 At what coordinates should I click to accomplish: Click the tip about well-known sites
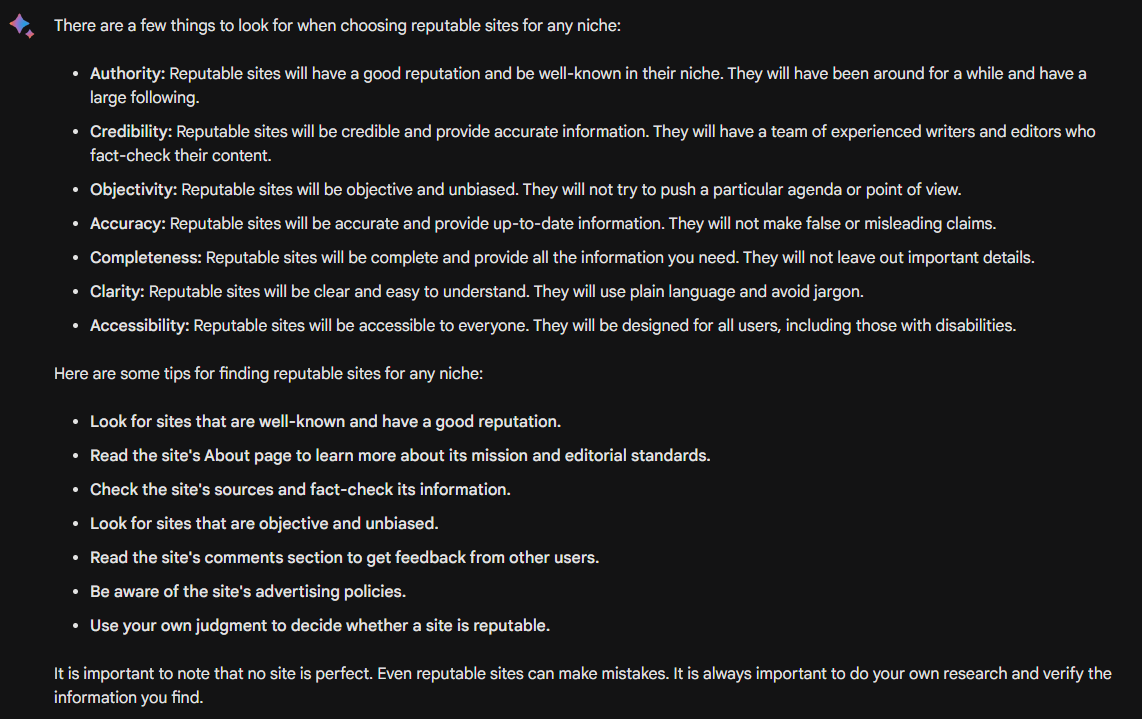click(325, 422)
